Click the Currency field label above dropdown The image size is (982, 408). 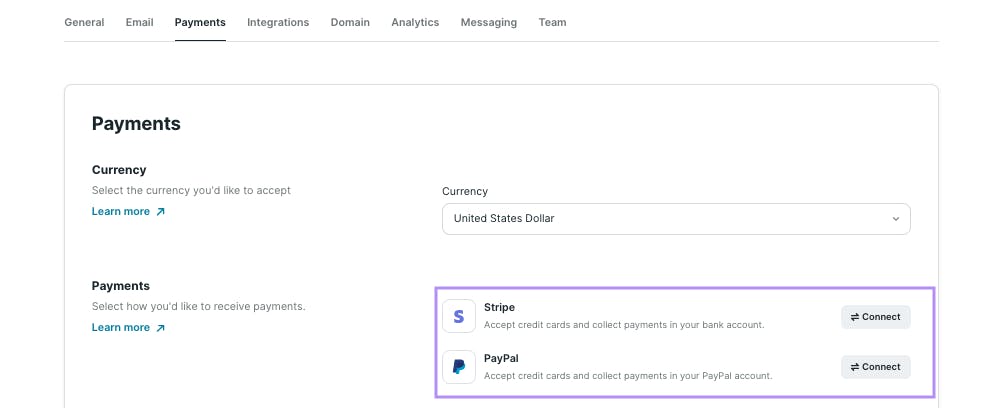[x=465, y=191]
